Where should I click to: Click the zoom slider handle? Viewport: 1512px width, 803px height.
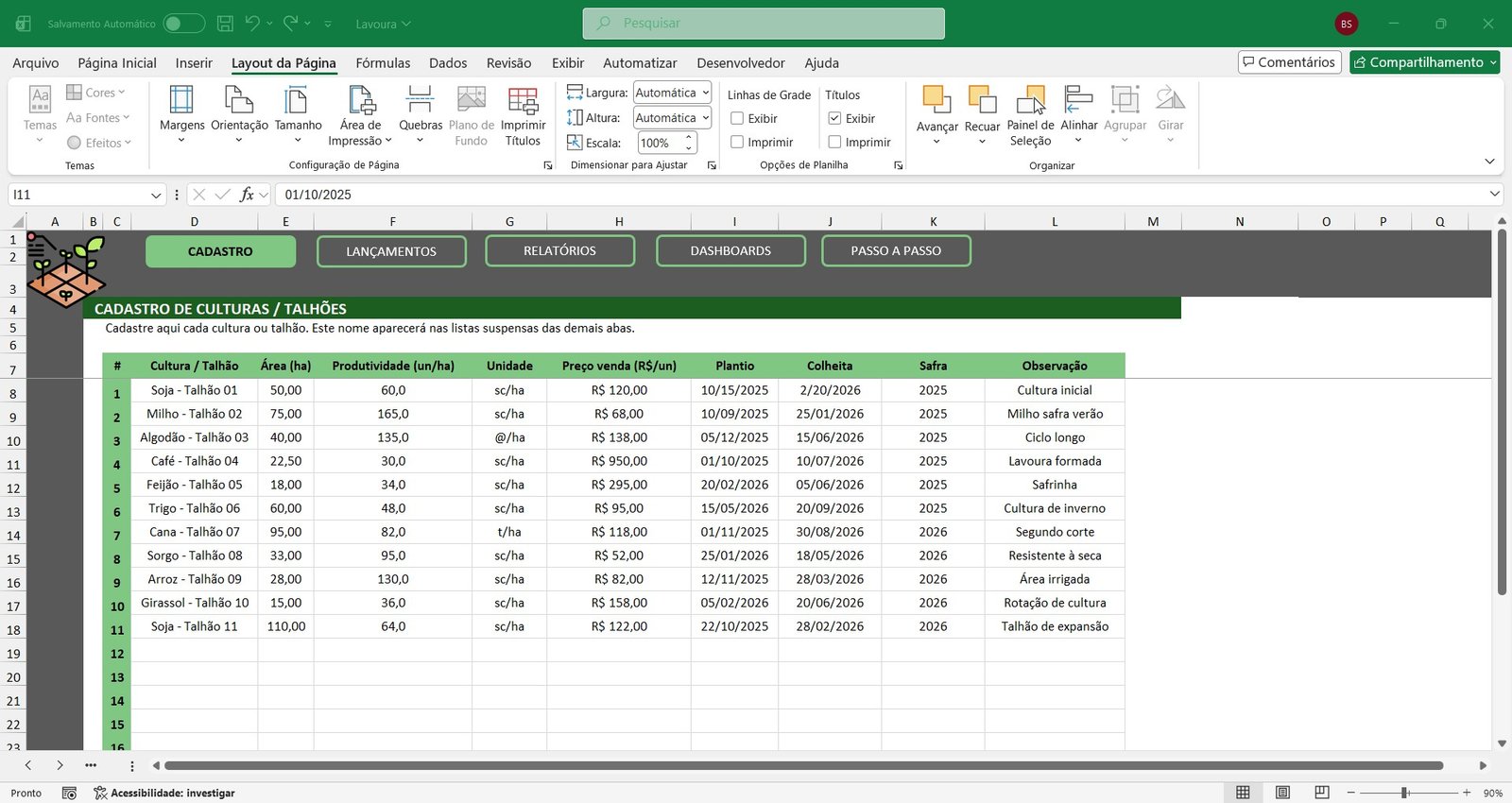click(1405, 793)
